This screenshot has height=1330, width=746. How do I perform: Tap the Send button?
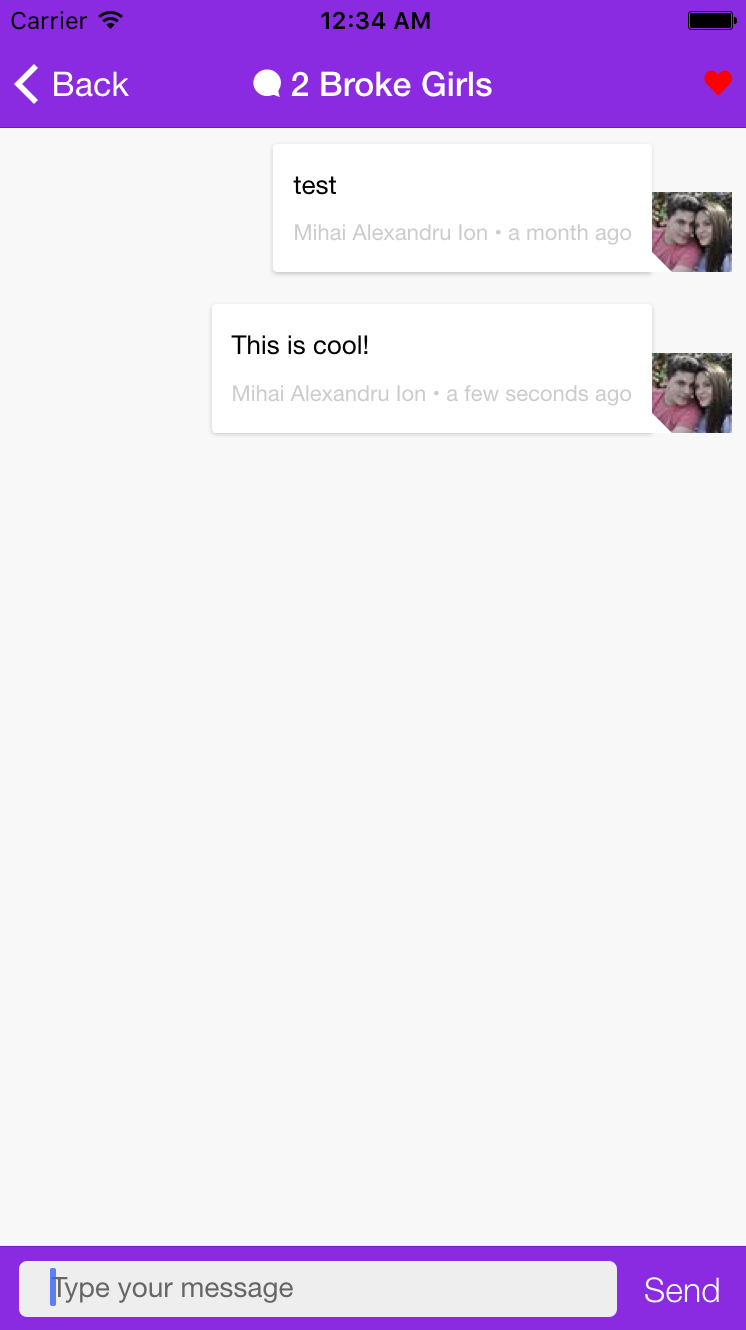pyautogui.click(x=682, y=1290)
